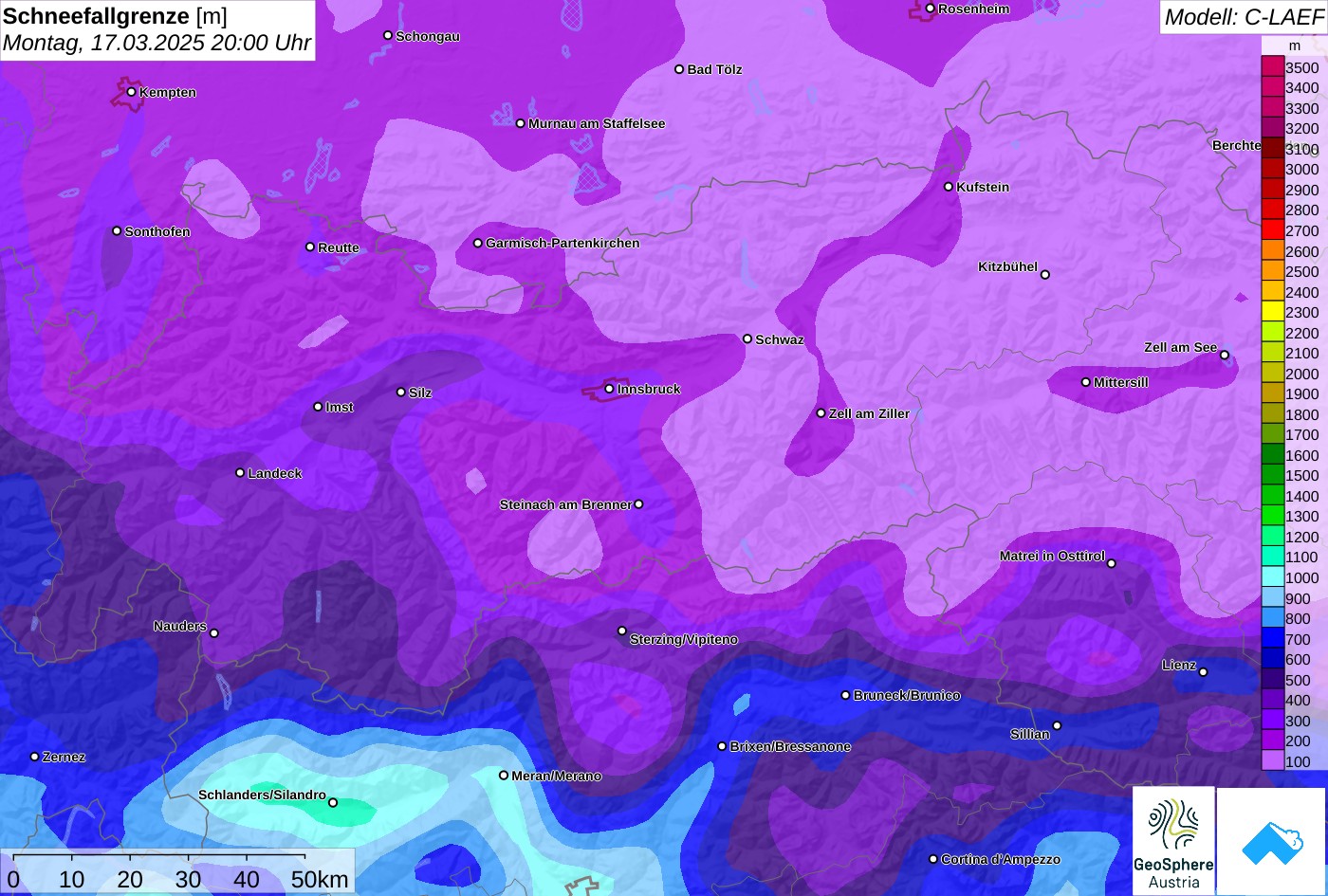Click the 0 on the scale bar
The image size is (1328, 896).
13,879
